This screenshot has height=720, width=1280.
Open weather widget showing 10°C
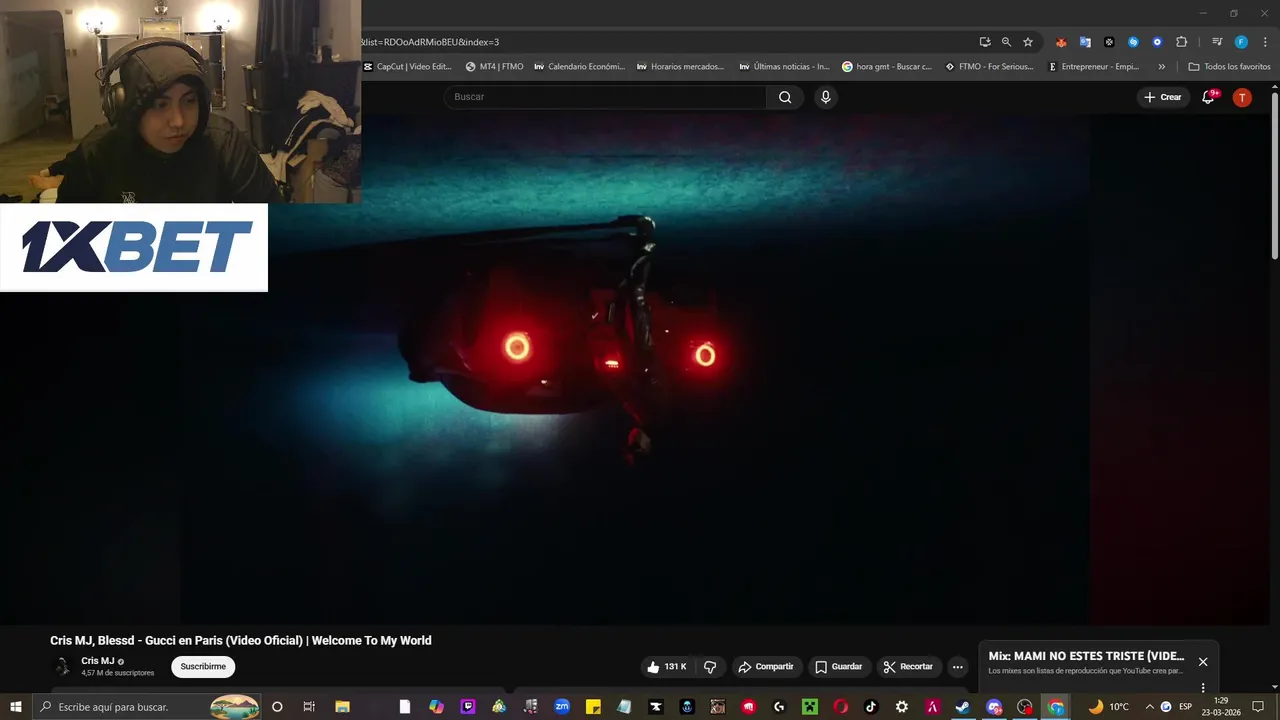coord(1109,707)
